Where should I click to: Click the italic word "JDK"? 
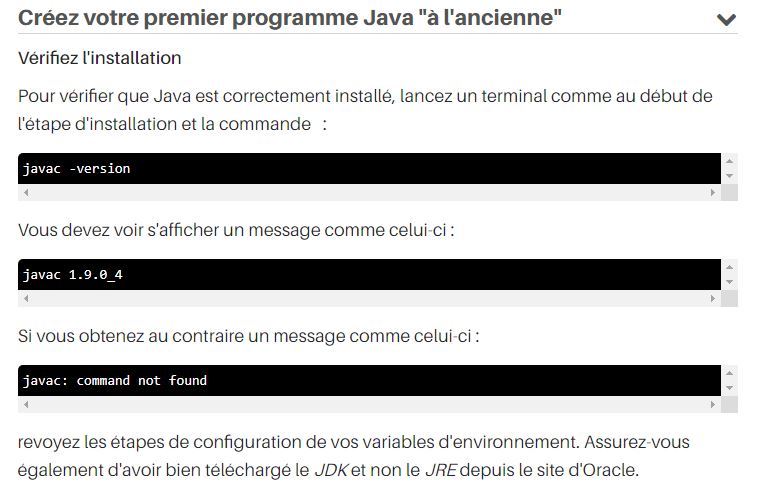pyautogui.click(x=331, y=469)
